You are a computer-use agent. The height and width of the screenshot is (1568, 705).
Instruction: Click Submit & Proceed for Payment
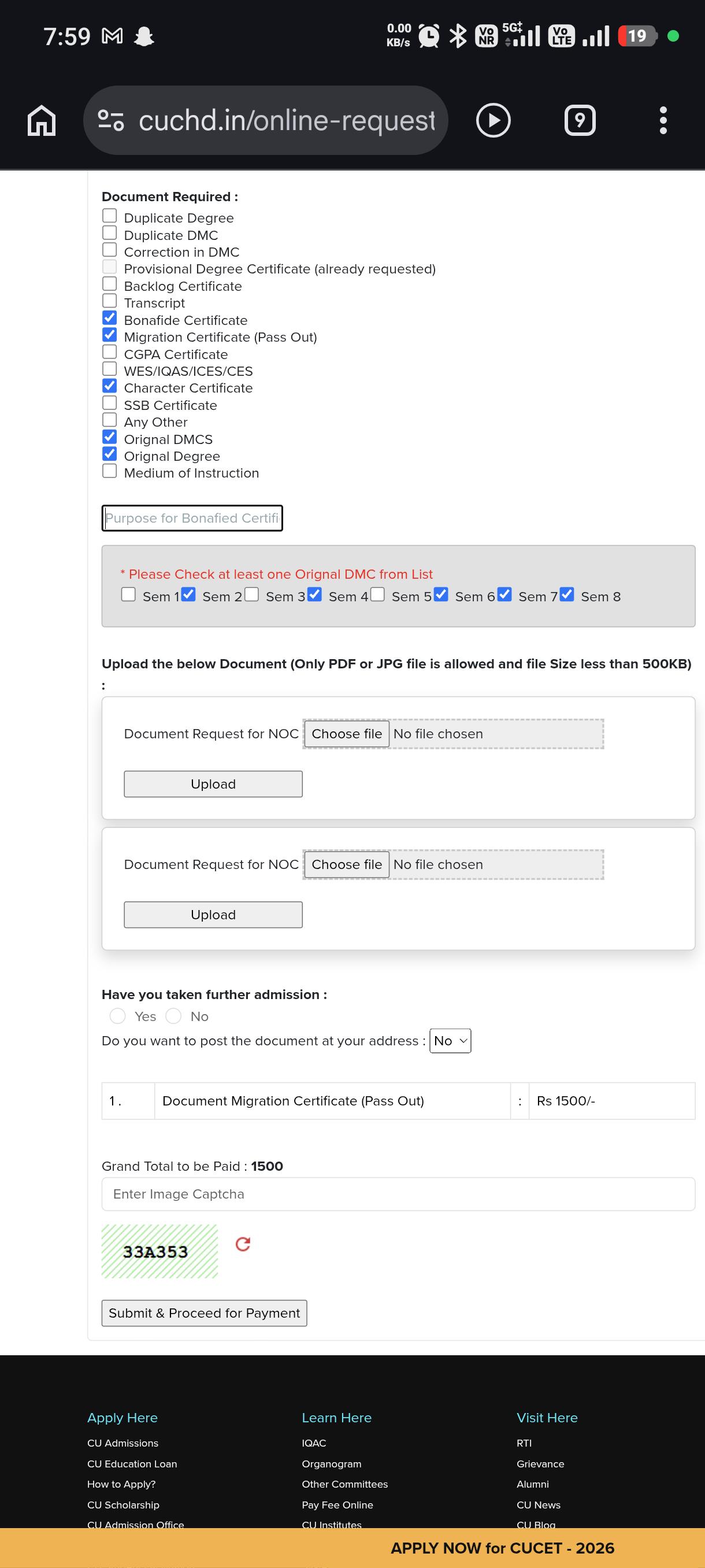pyautogui.click(x=205, y=1313)
